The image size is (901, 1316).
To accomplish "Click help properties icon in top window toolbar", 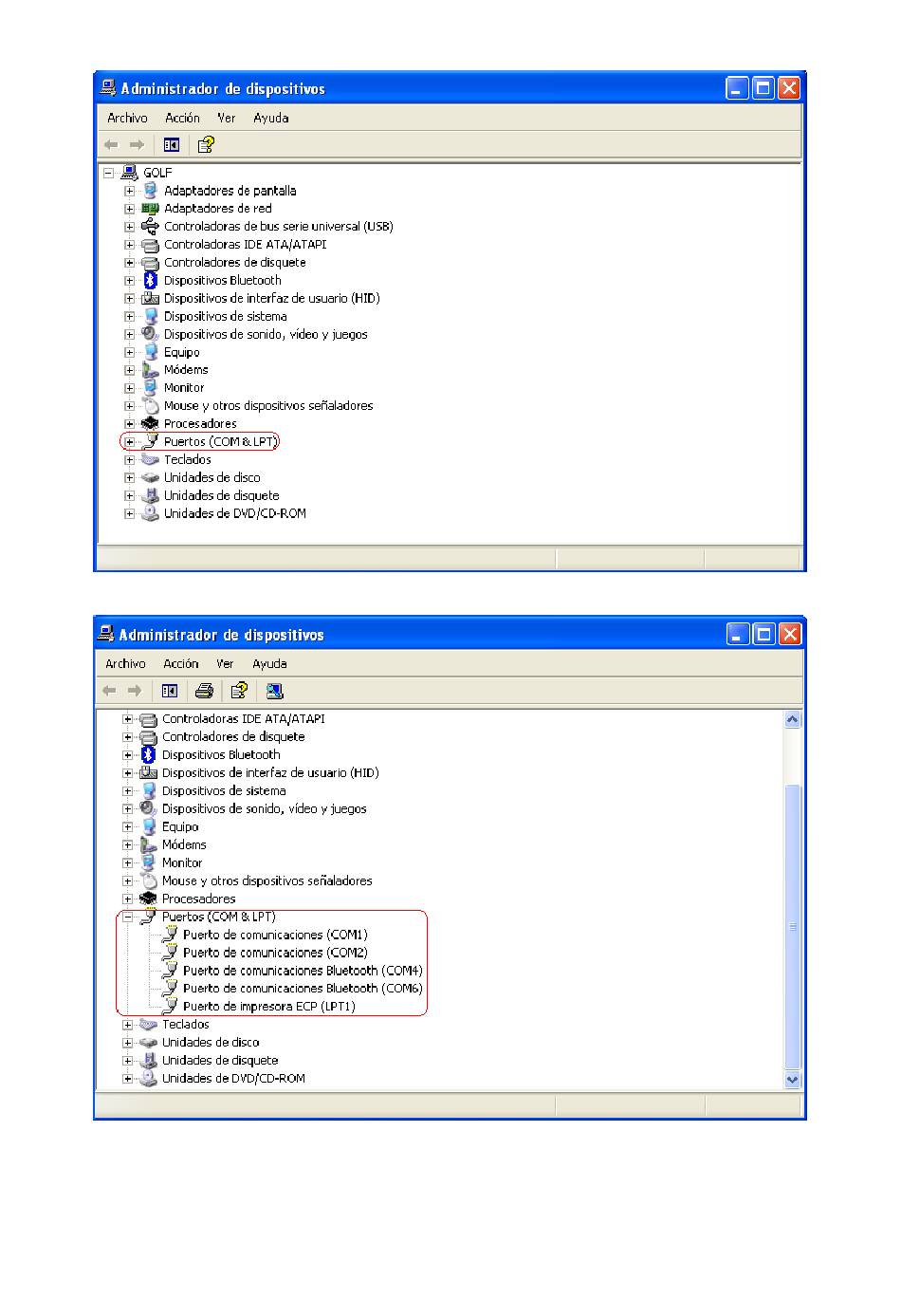I will point(206,144).
